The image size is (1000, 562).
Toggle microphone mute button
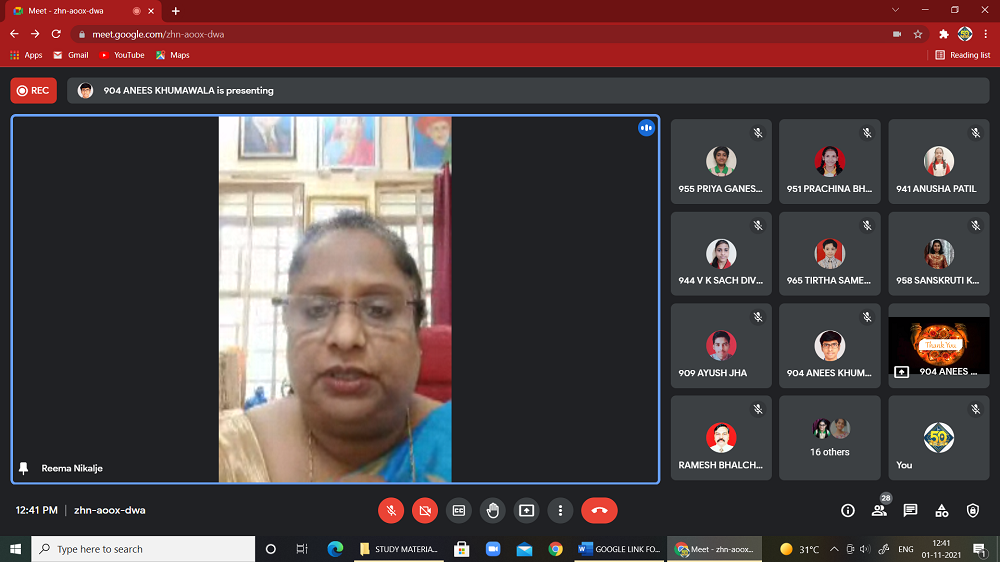pos(391,510)
